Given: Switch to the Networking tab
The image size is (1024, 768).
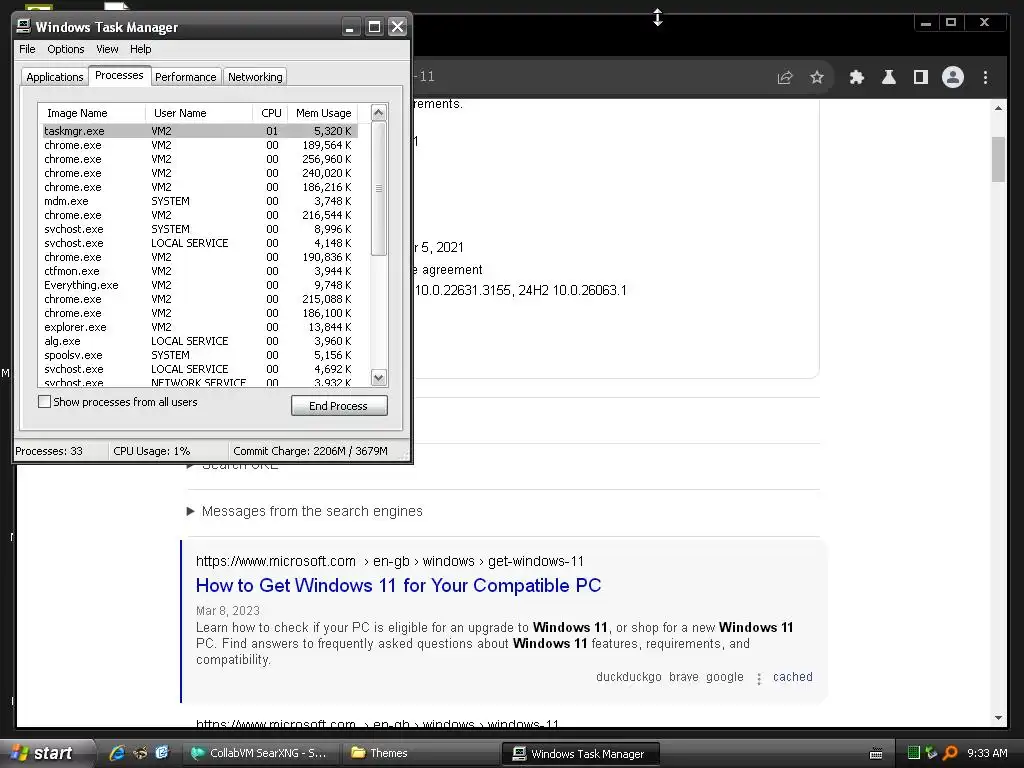Looking at the screenshot, I should pyautogui.click(x=255, y=76).
